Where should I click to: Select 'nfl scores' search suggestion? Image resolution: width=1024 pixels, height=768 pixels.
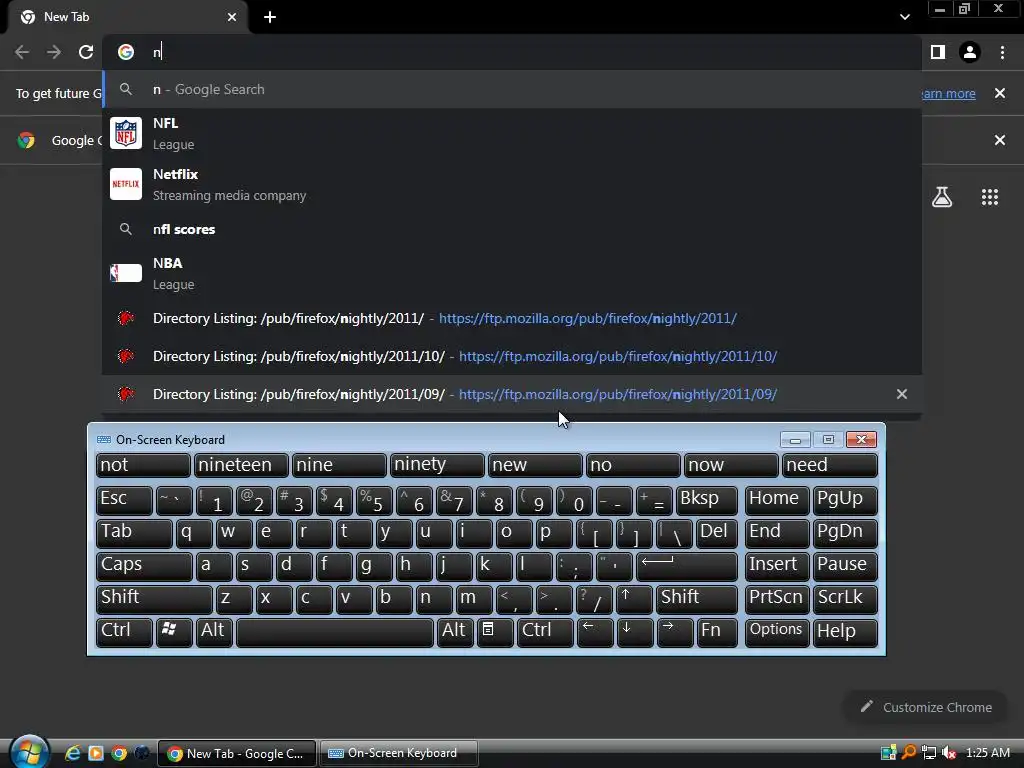coord(512,229)
